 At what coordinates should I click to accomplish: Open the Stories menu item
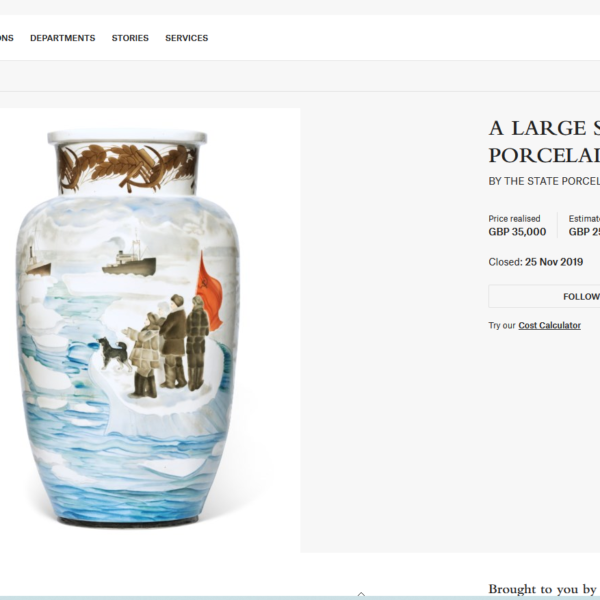tap(130, 38)
